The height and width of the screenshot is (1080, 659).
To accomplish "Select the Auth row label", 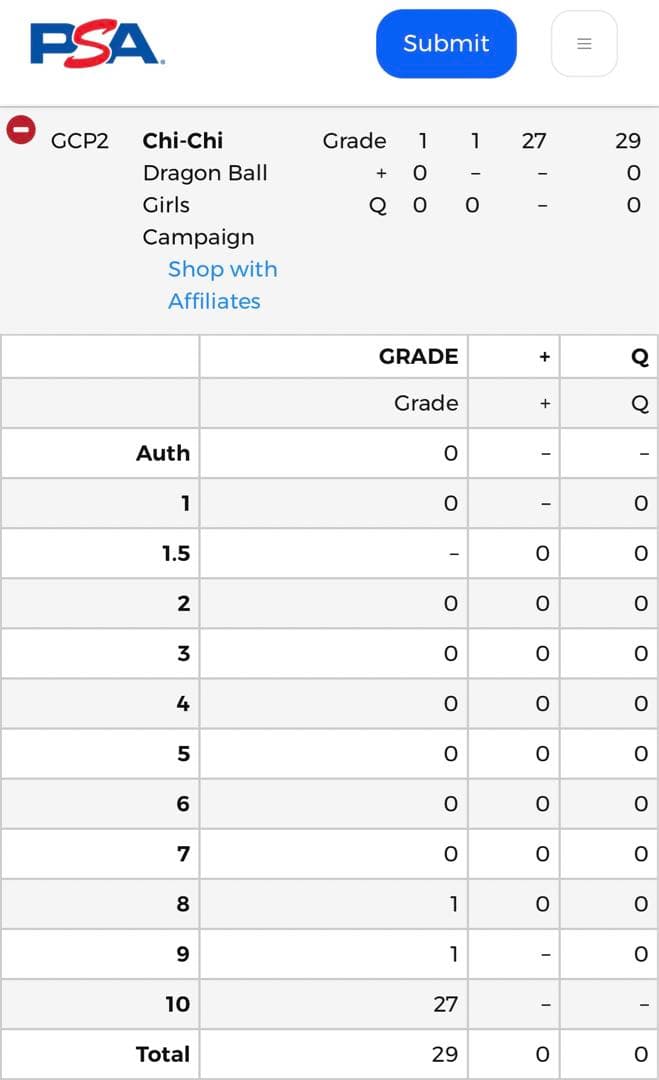I will [x=163, y=453].
